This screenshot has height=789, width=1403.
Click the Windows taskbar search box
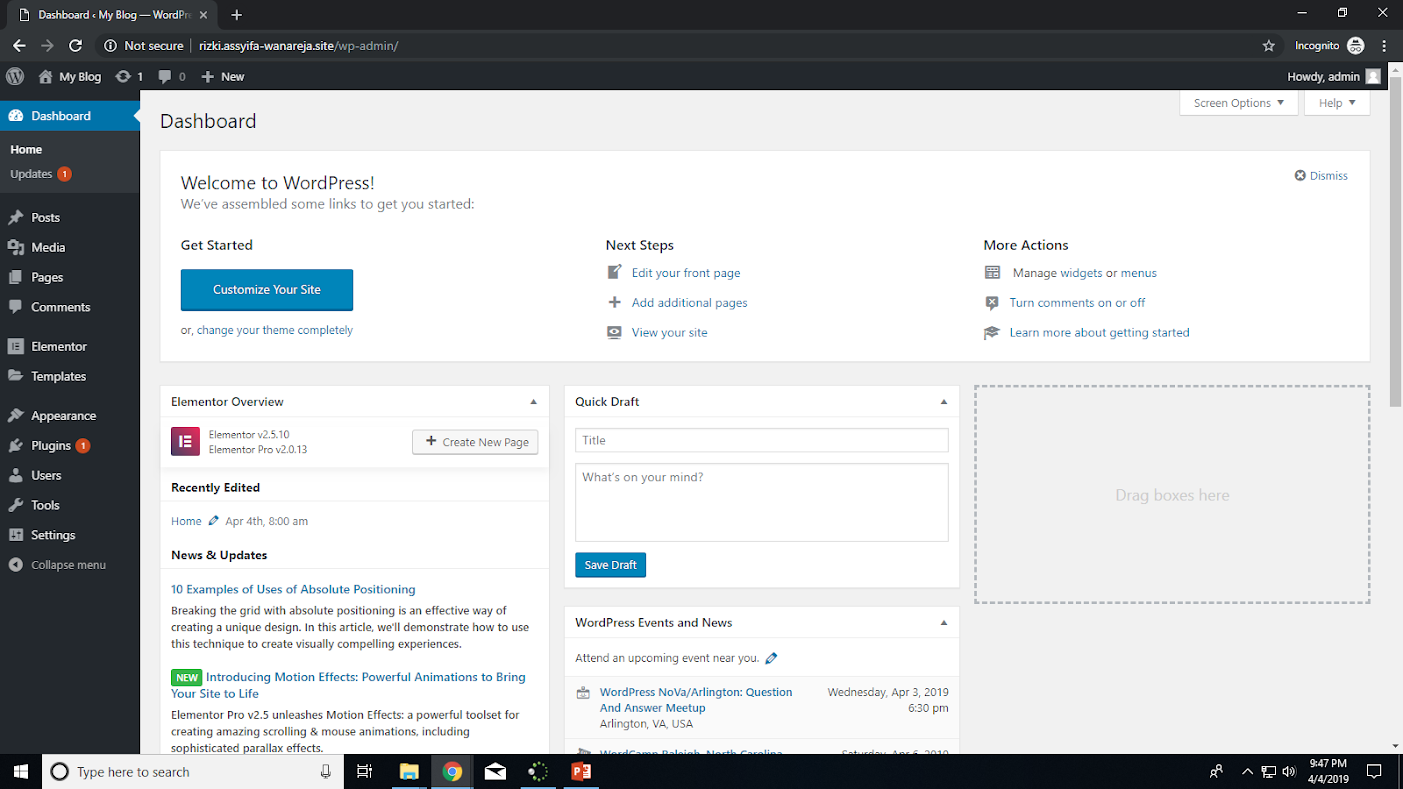[192, 772]
